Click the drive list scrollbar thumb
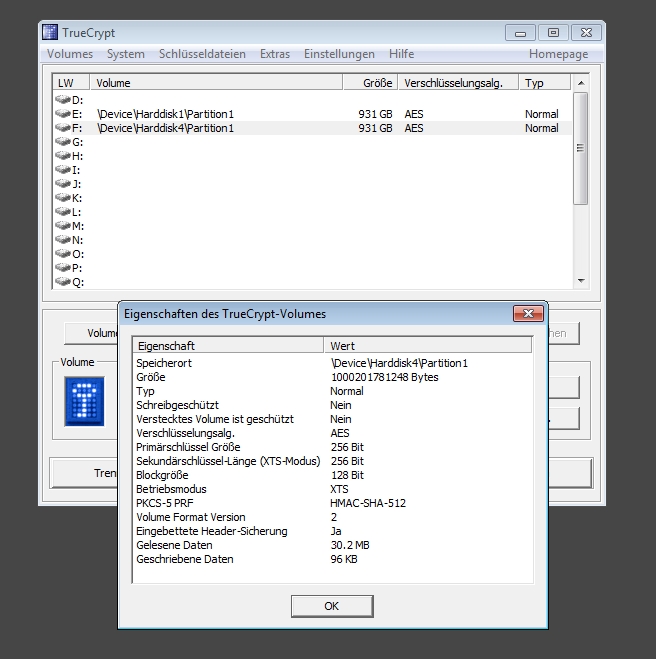Screen dimensions: 656x659 (x=580, y=148)
